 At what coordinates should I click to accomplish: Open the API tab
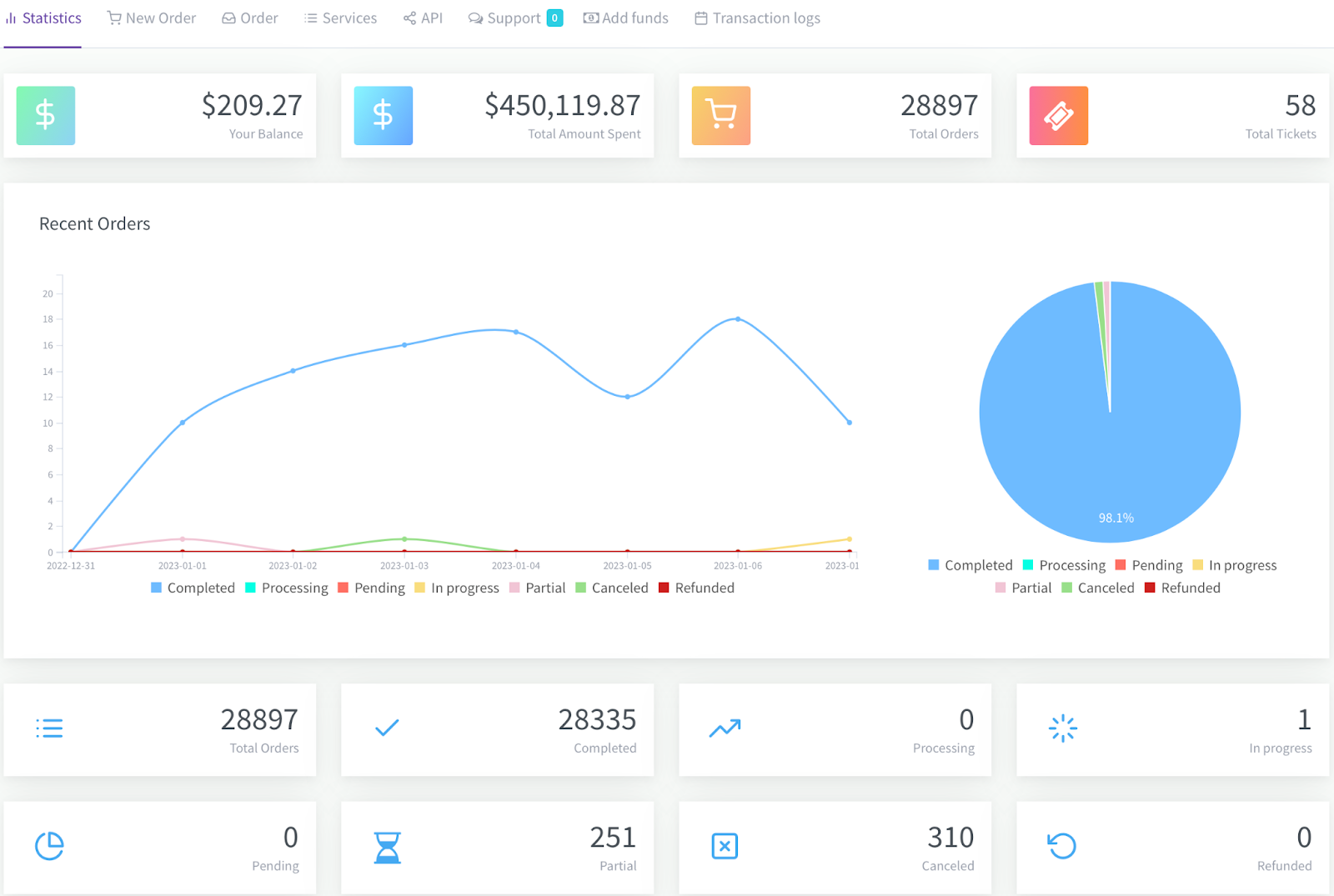[x=424, y=18]
